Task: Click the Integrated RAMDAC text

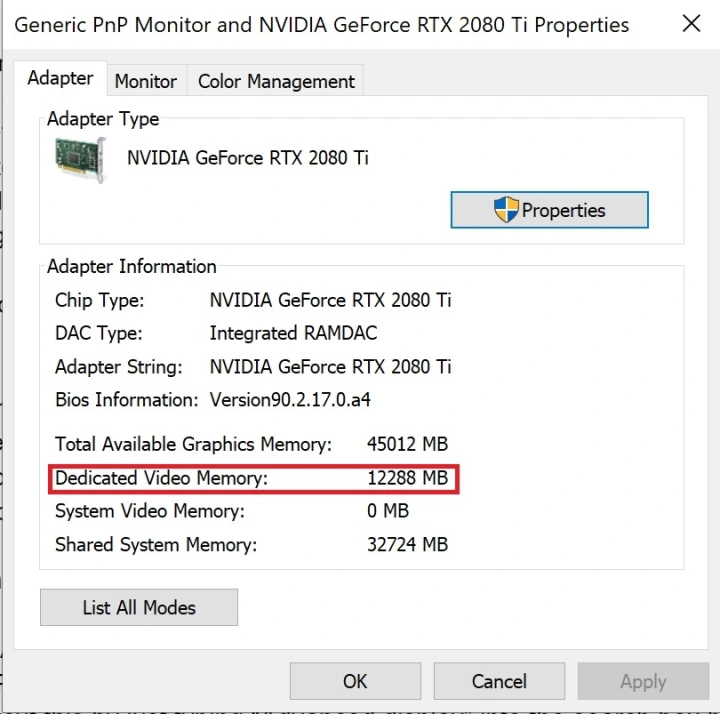Action: pyautogui.click(x=293, y=333)
